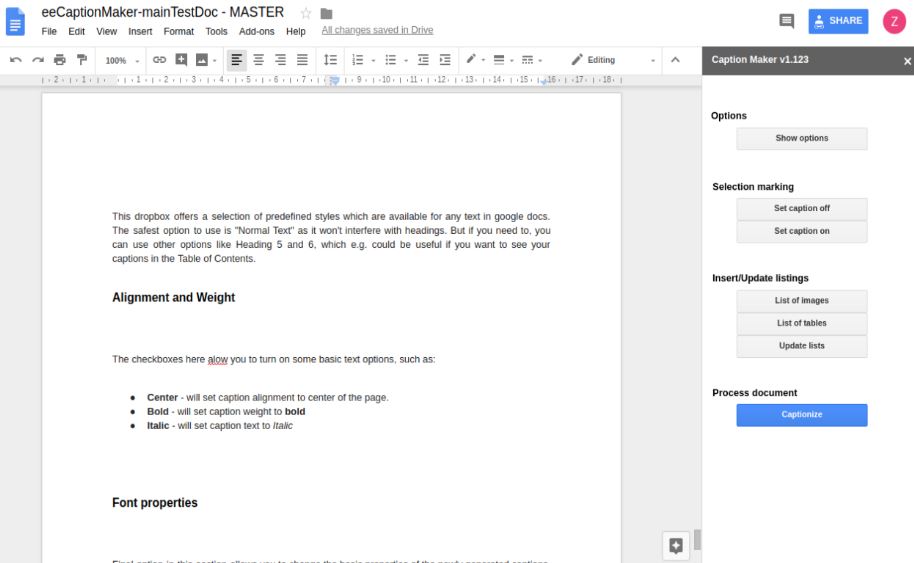Open the account avatar Z

tap(894, 22)
